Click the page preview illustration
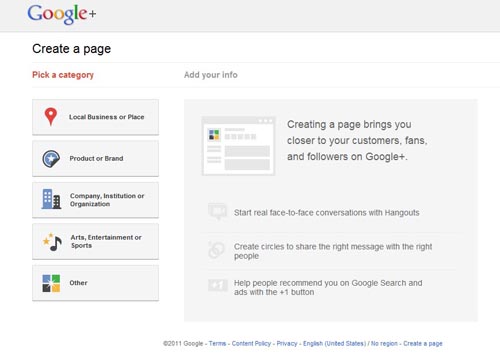Image resolution: width=500 pixels, height=360 pixels. click(x=239, y=146)
